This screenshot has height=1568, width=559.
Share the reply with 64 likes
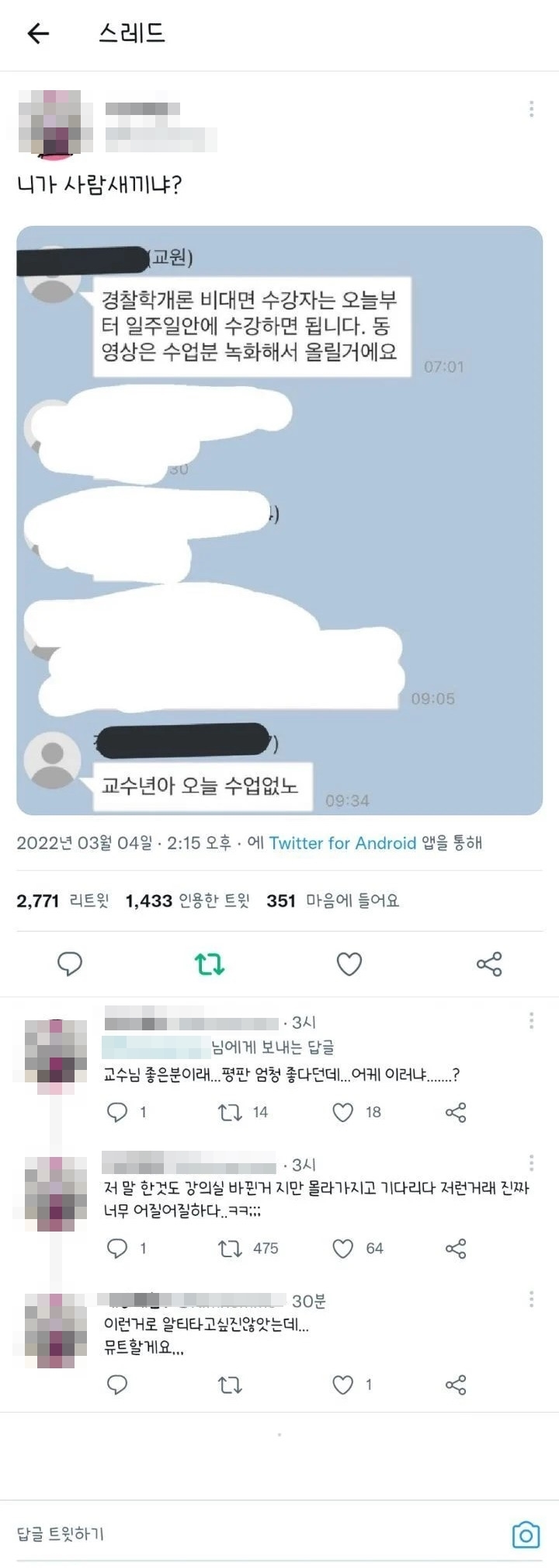[x=456, y=1249]
